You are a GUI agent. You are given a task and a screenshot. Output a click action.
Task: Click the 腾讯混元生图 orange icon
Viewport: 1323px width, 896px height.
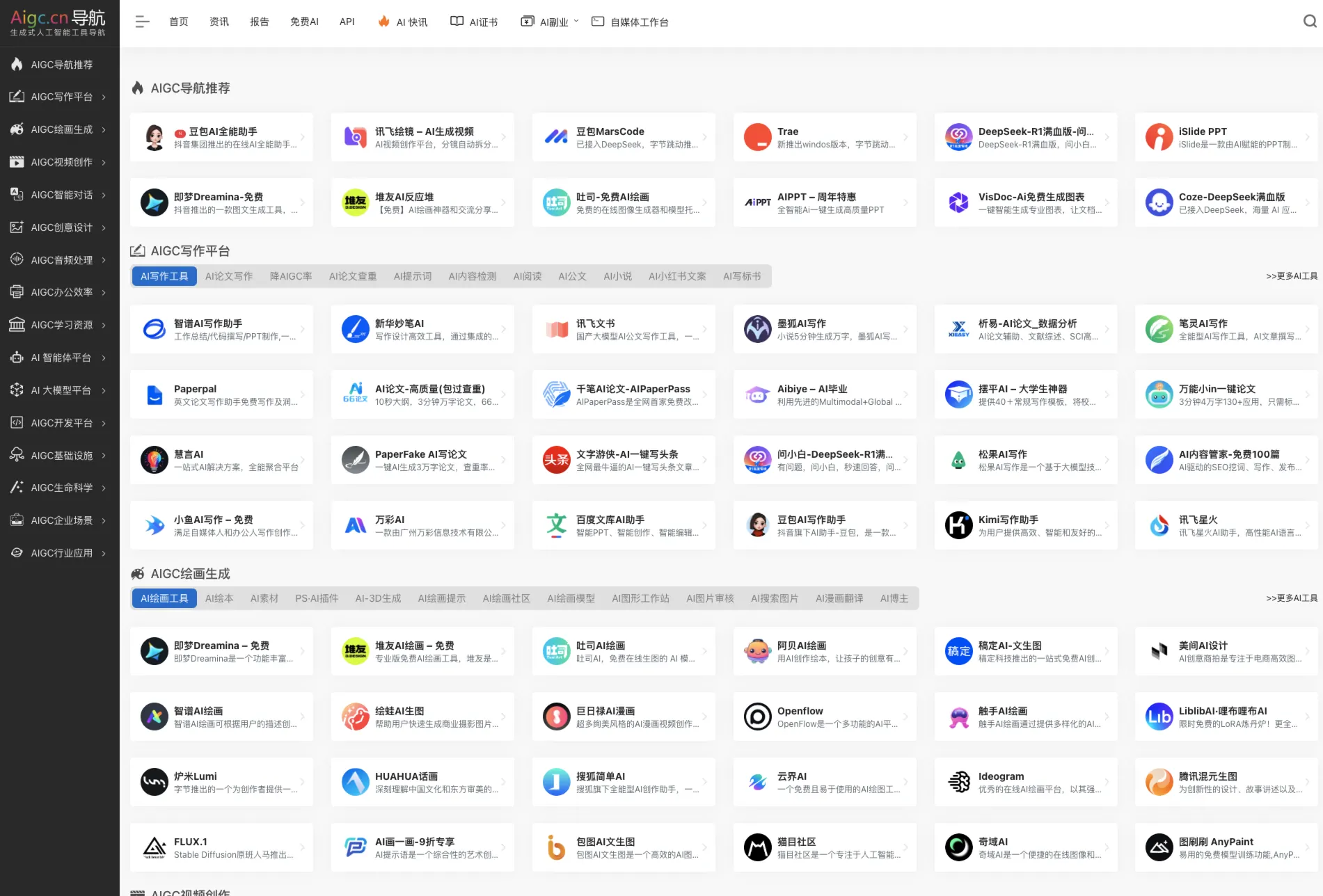pyautogui.click(x=1159, y=782)
